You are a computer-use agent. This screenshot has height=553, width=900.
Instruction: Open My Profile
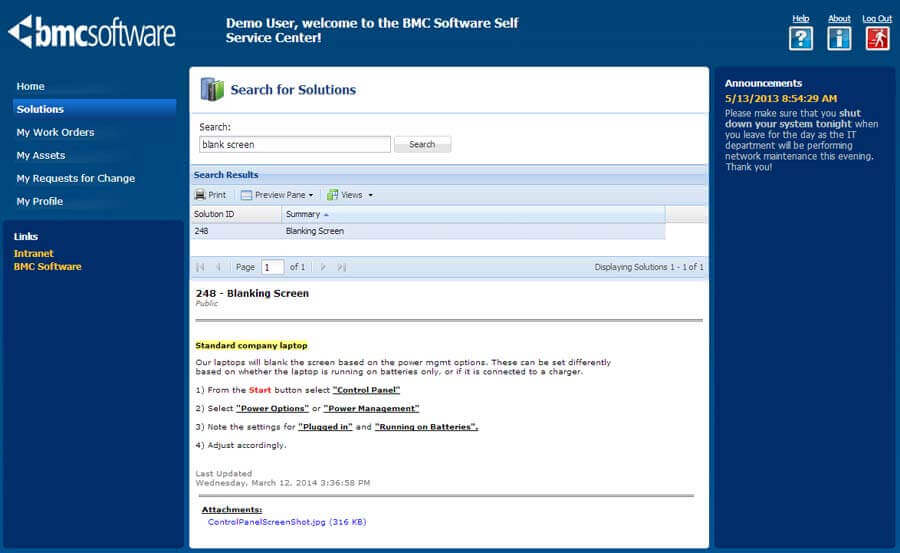coord(40,202)
